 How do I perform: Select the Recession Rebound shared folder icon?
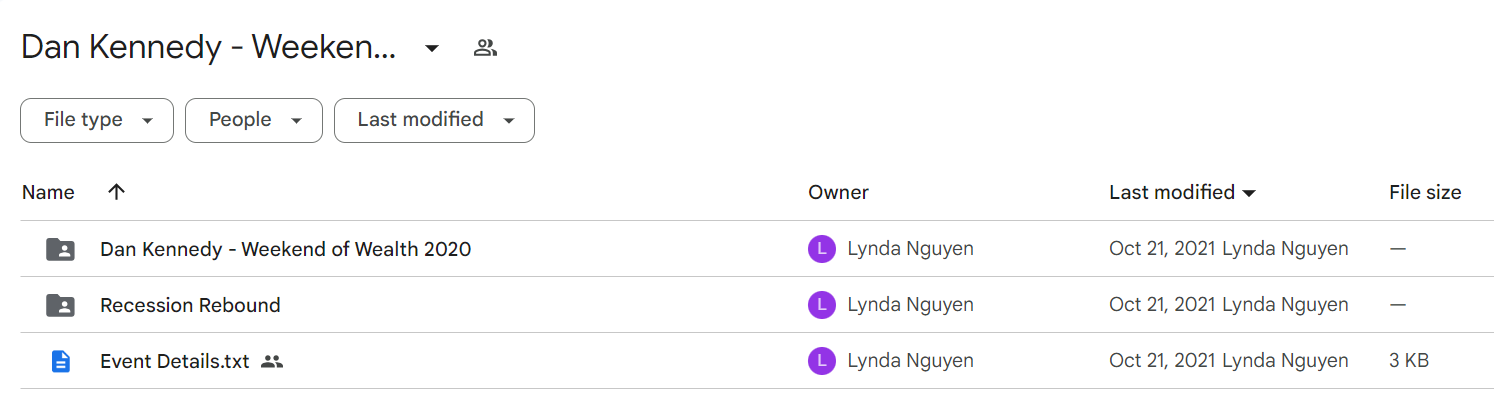(x=61, y=305)
